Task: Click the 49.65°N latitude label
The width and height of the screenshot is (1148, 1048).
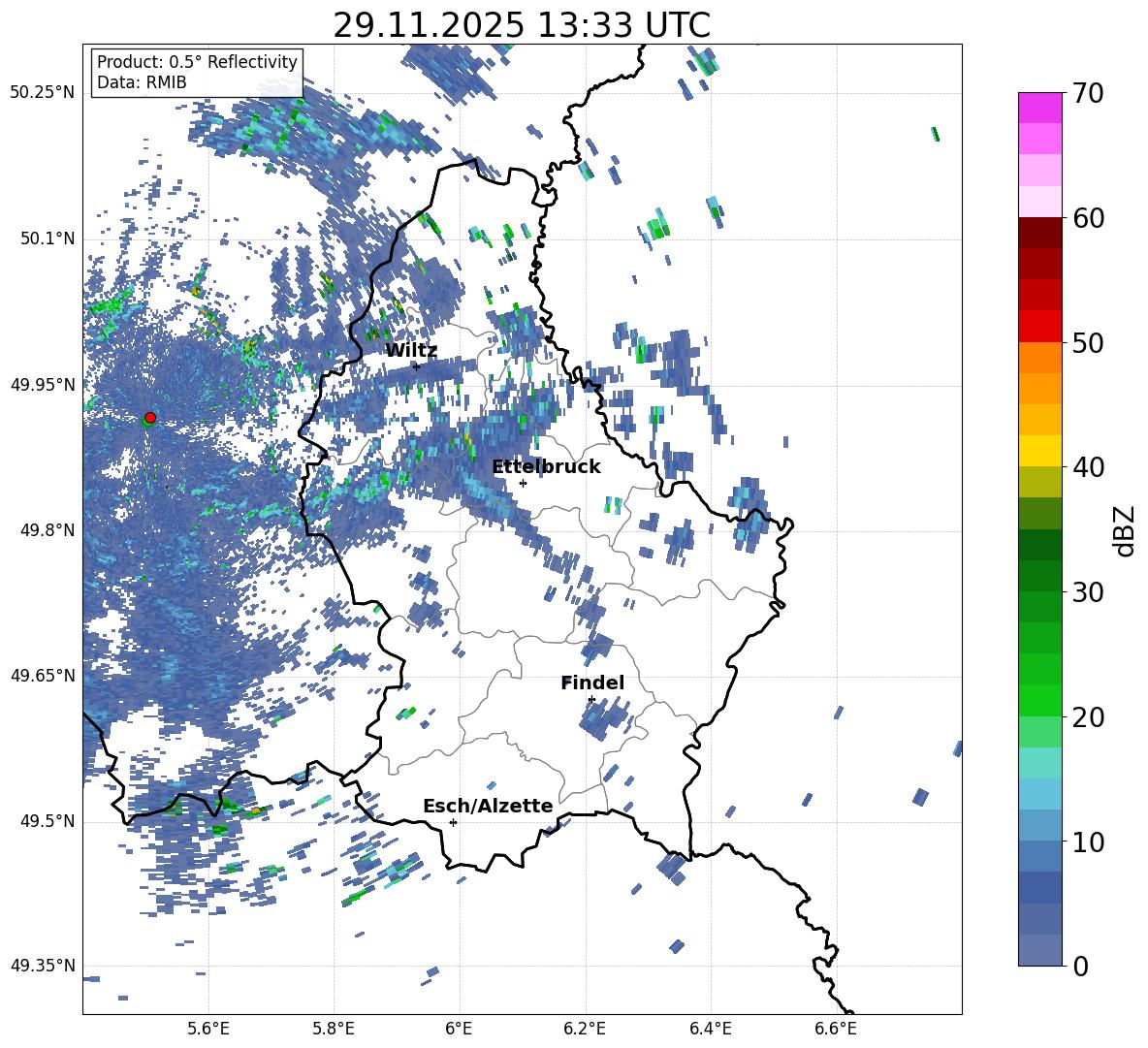Action: [x=43, y=675]
